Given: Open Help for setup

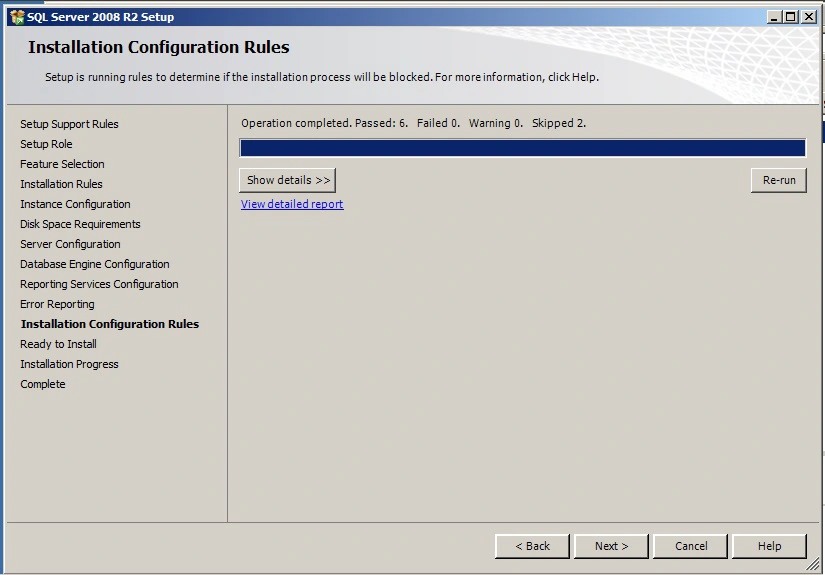Looking at the screenshot, I should [769, 546].
